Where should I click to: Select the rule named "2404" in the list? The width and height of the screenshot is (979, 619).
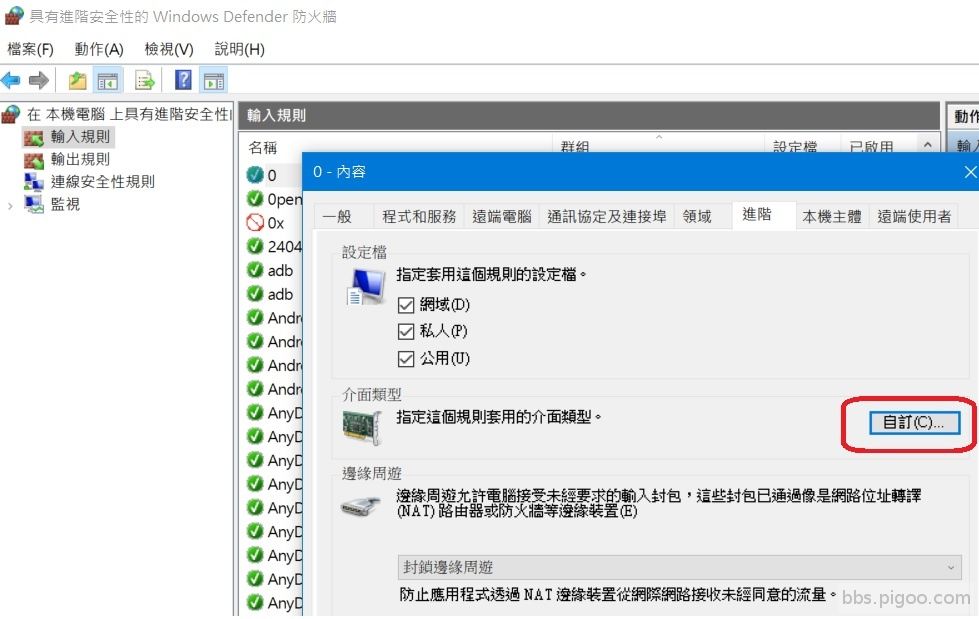click(x=284, y=247)
